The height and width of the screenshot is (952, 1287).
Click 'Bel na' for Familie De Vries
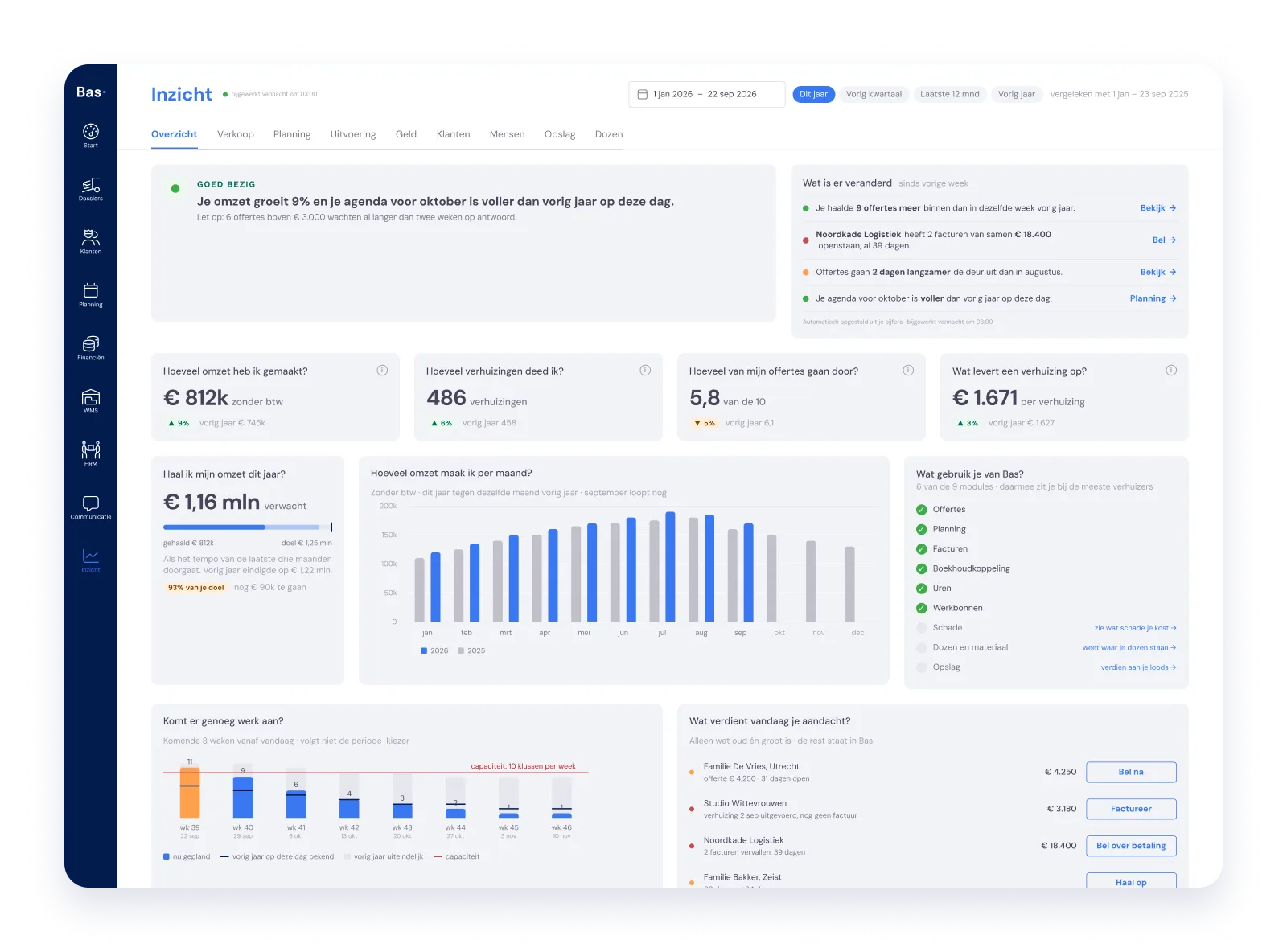1131,772
